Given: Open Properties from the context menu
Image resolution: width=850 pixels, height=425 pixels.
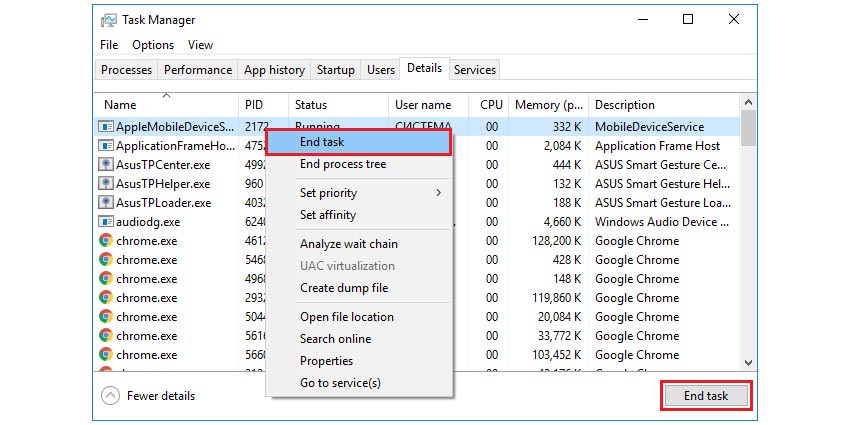Looking at the screenshot, I should [x=358, y=361].
